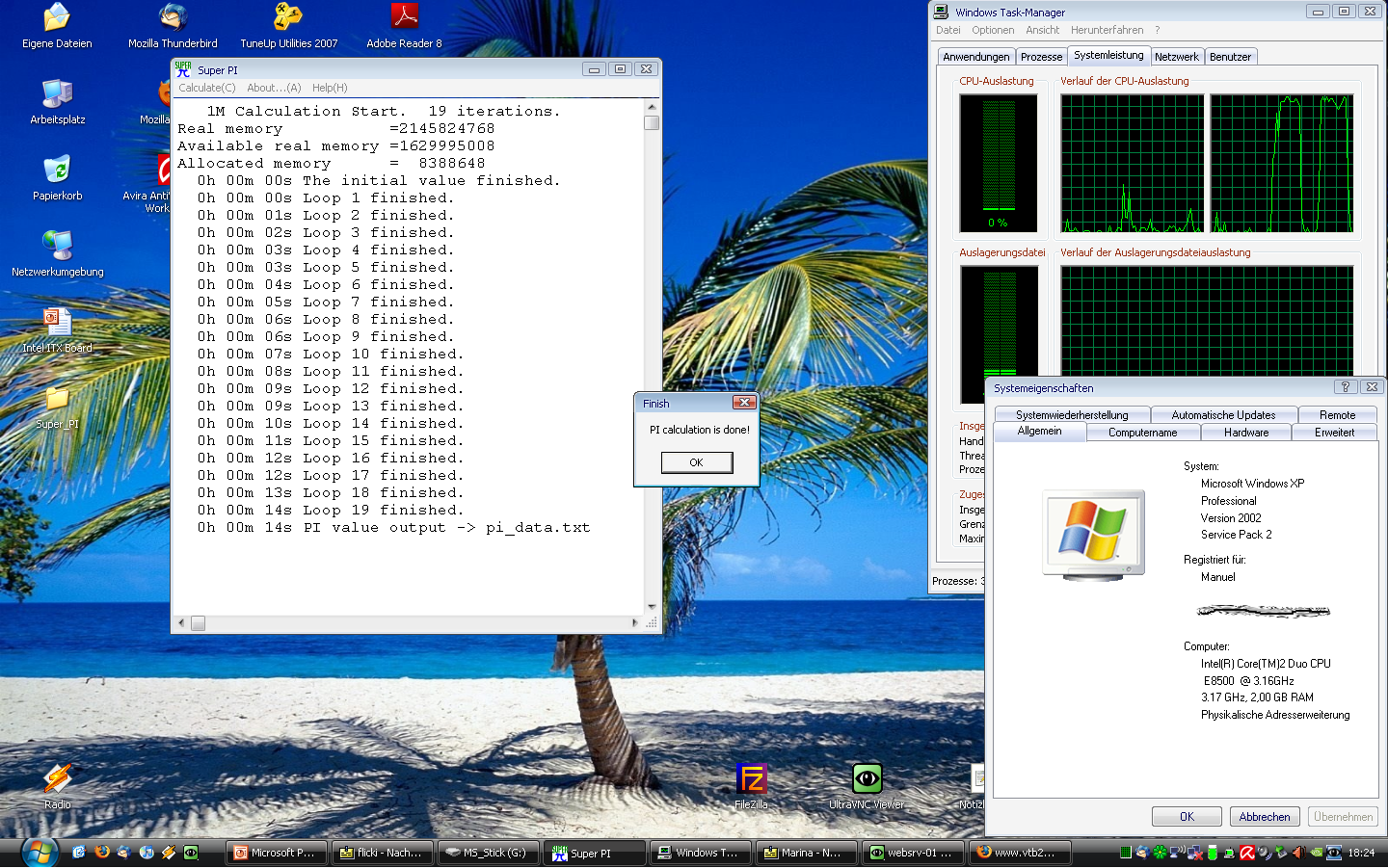Select the Papierkorb recycle bin icon

57,170
